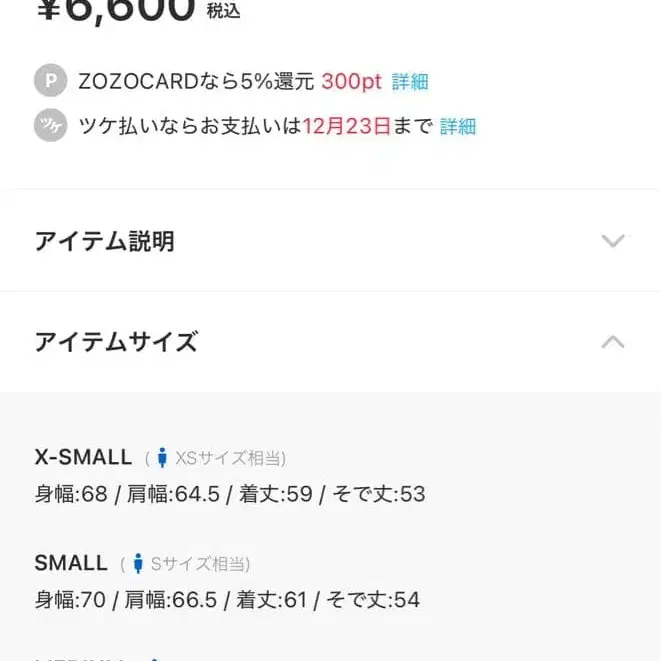Select the X-SMALL size heading
This screenshot has height=661, width=661.
(x=83, y=457)
